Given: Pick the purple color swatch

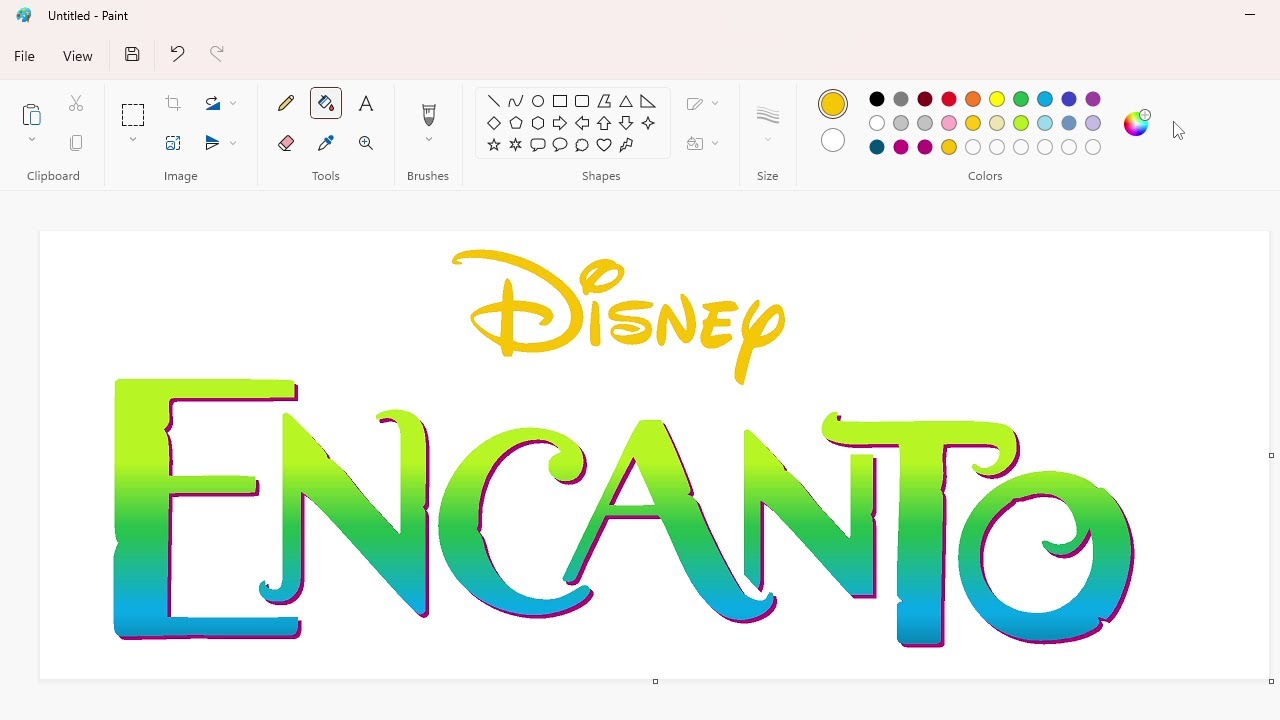Looking at the screenshot, I should click(x=1093, y=99).
